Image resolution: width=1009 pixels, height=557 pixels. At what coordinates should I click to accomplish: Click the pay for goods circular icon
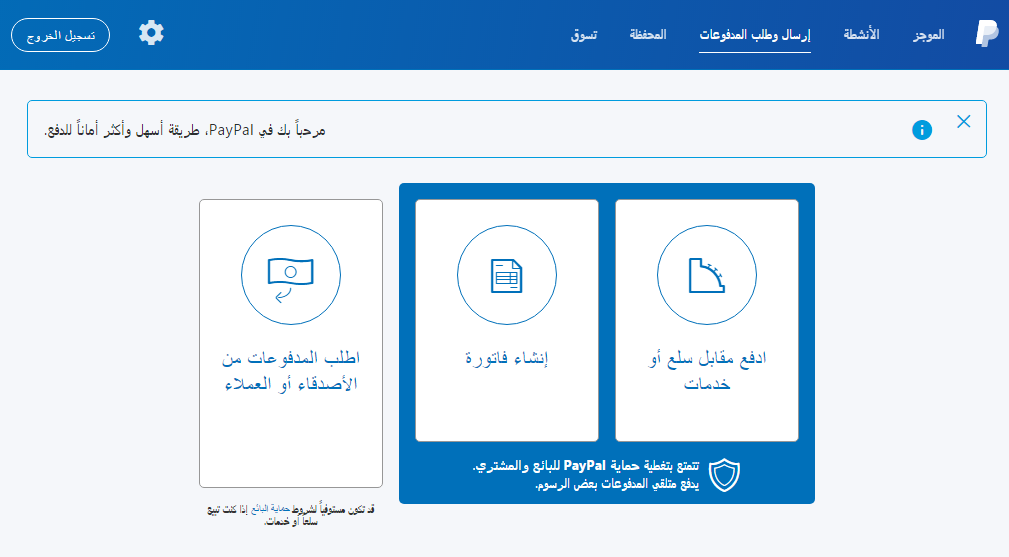[707, 275]
